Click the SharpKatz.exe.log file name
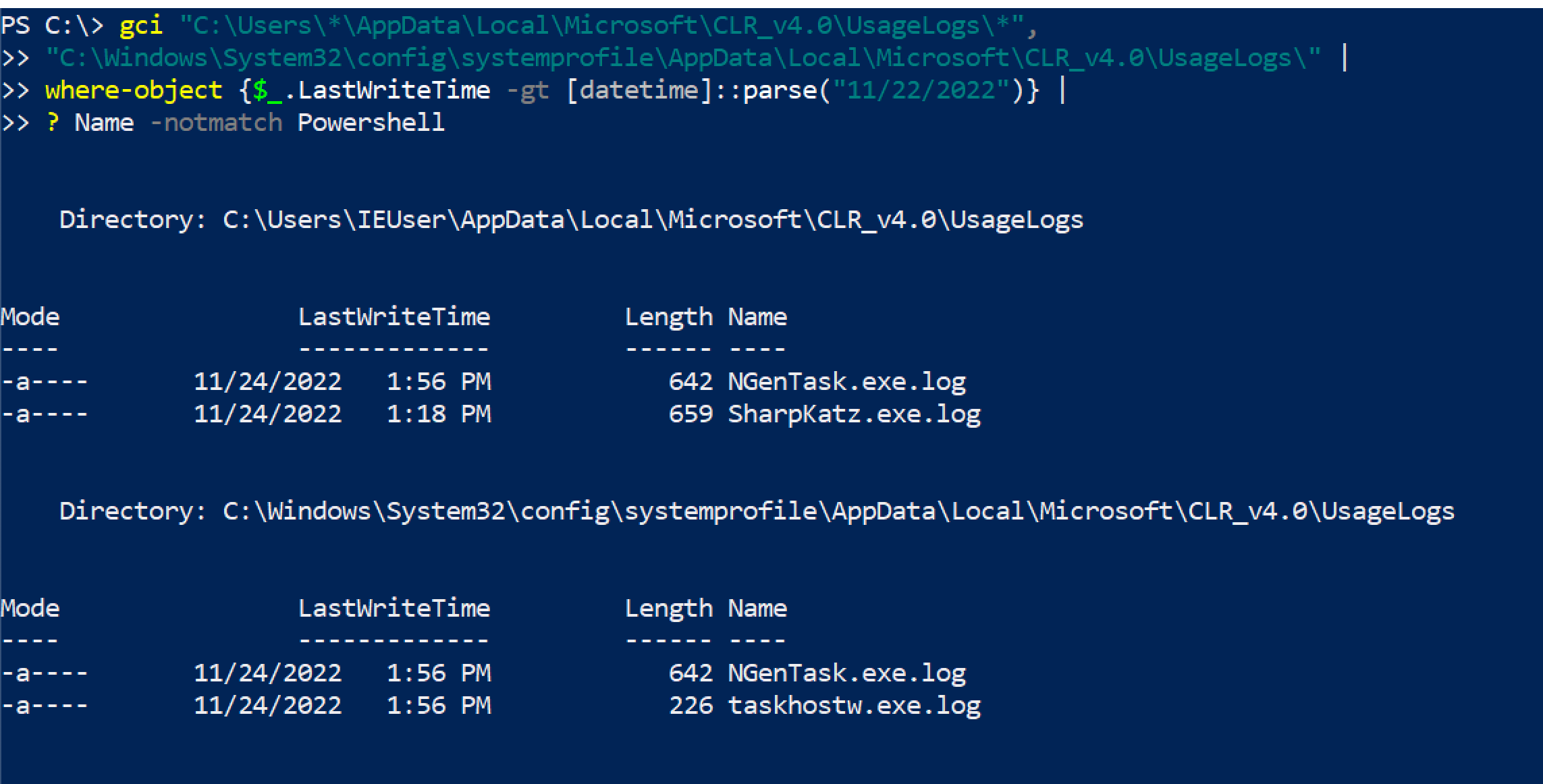This screenshot has width=1543, height=784. tap(854, 414)
